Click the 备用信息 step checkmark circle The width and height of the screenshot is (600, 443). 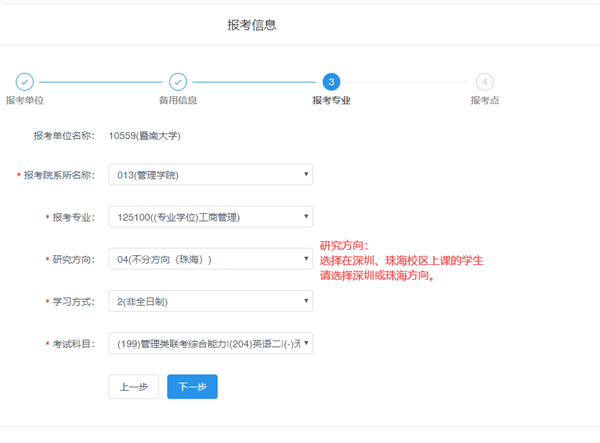178,82
